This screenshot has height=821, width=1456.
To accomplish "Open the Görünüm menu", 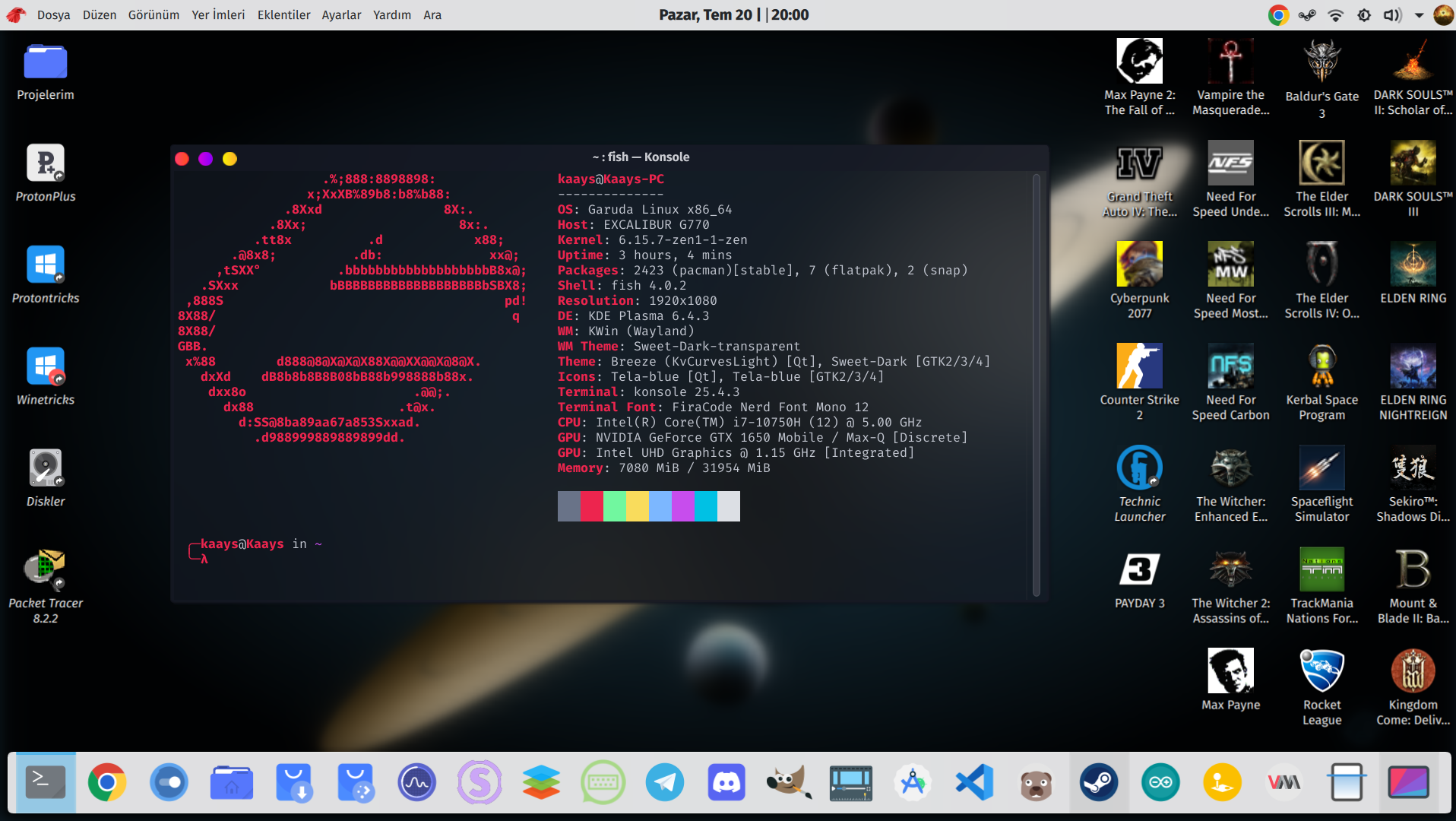I will coord(154,15).
